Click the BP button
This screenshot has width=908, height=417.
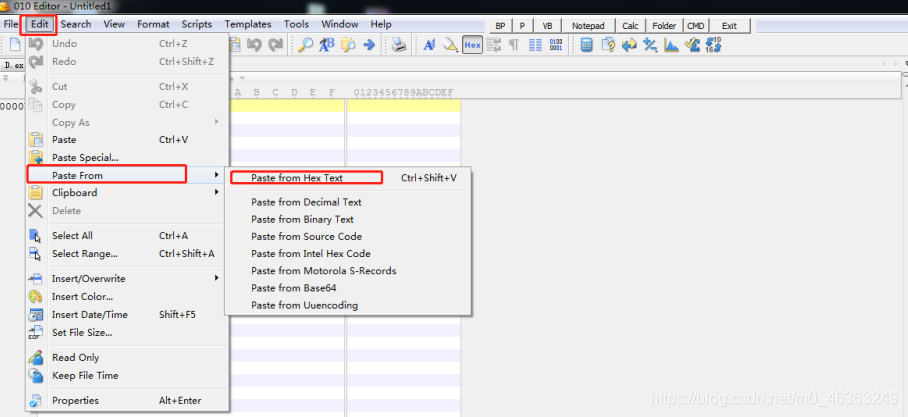pos(500,25)
